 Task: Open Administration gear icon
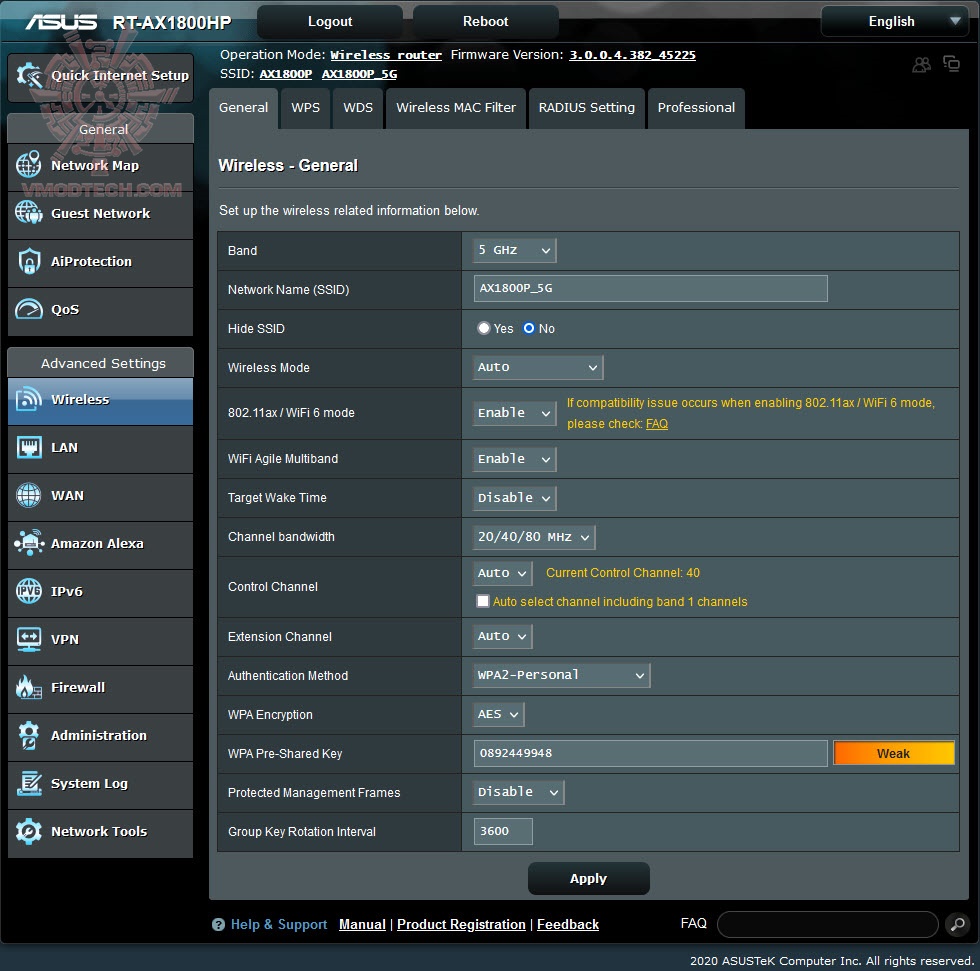(x=29, y=735)
